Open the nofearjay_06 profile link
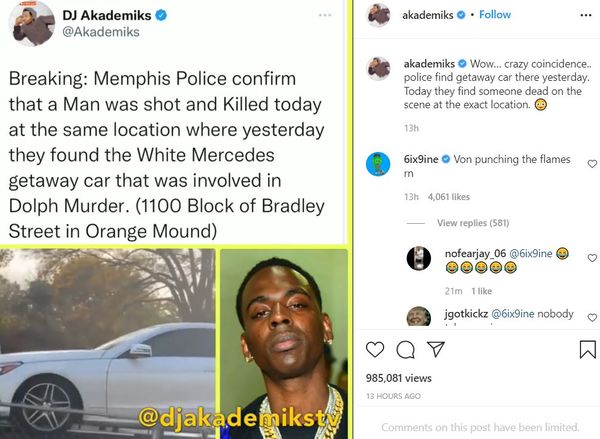Image resolution: width=600 pixels, height=439 pixels. click(475, 253)
